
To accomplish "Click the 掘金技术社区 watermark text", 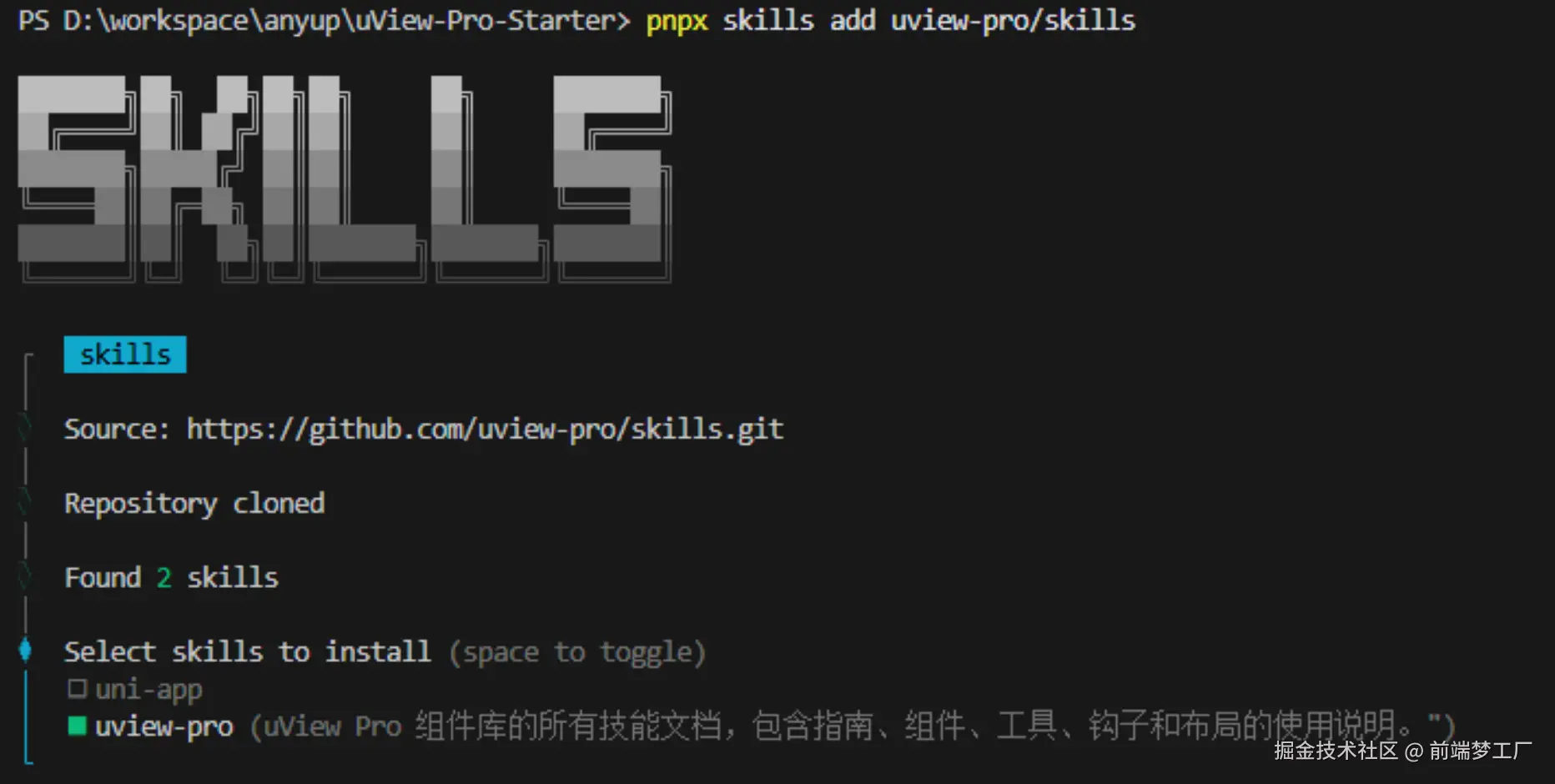I will (x=1336, y=751).
